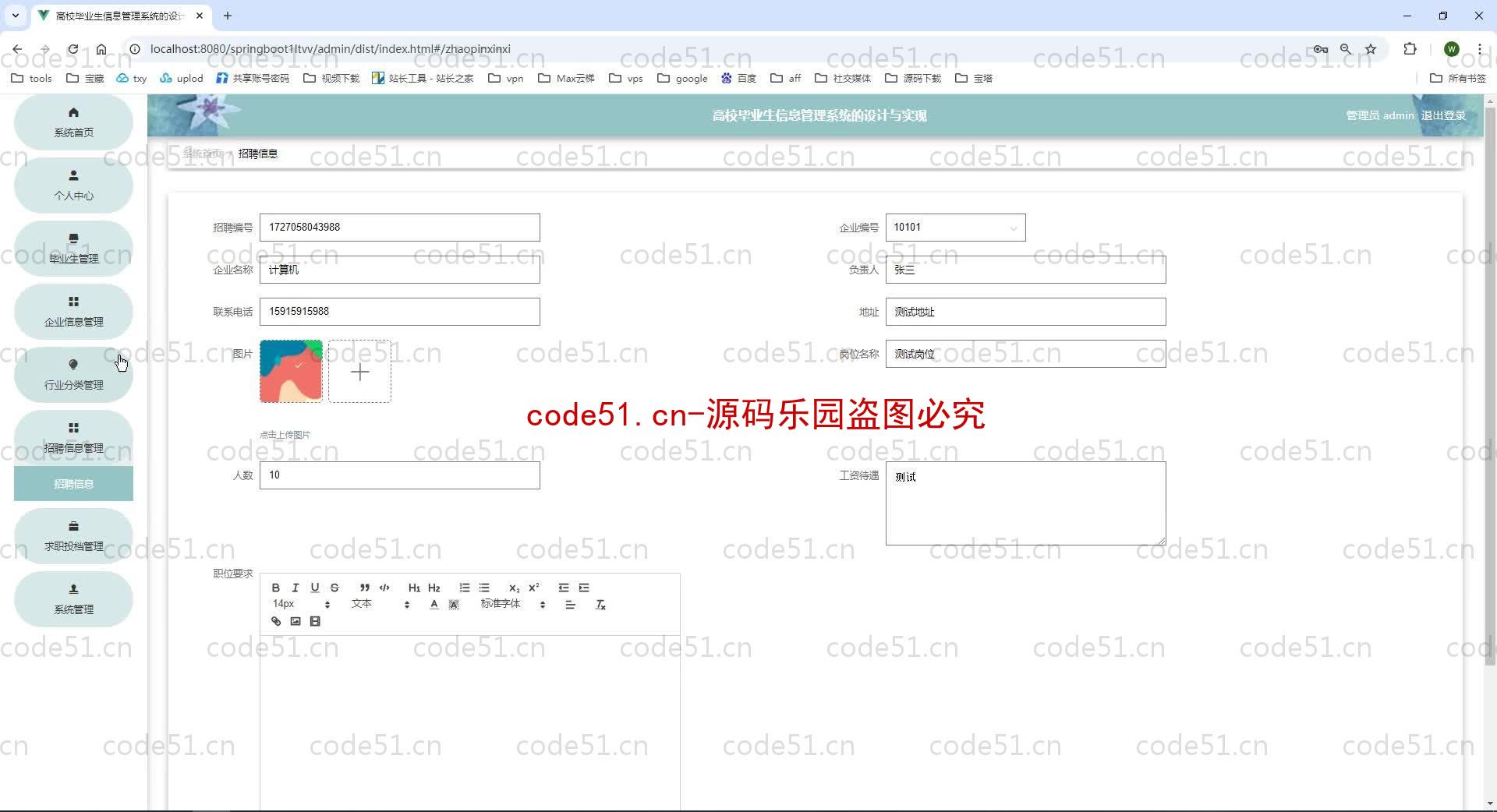The width and height of the screenshot is (1497, 812).
Task: Expand 系统管理 sidebar menu
Action: tap(73, 599)
